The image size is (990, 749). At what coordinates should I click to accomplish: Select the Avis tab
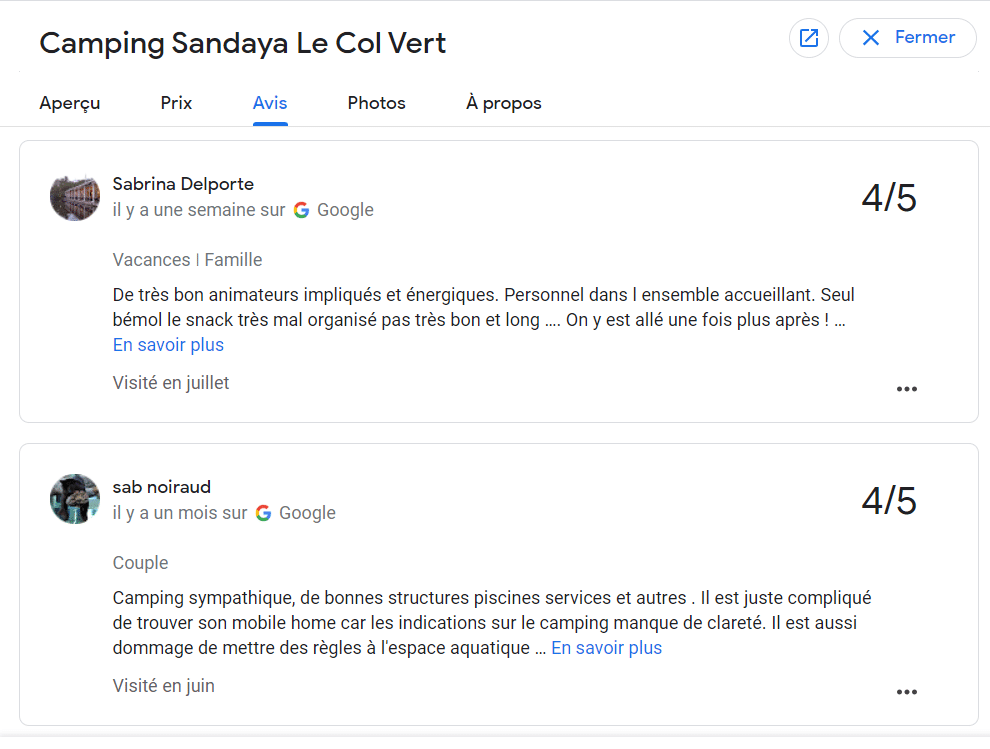270,103
